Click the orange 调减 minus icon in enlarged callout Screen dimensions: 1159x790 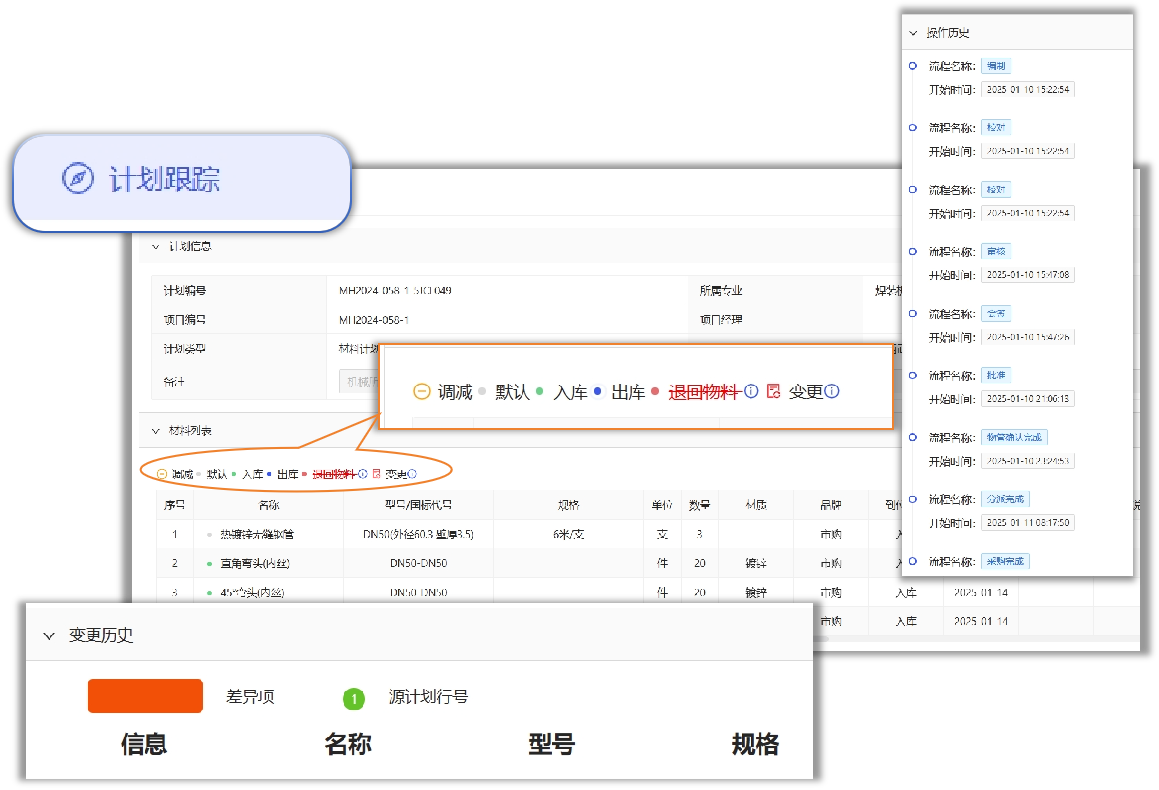point(422,392)
